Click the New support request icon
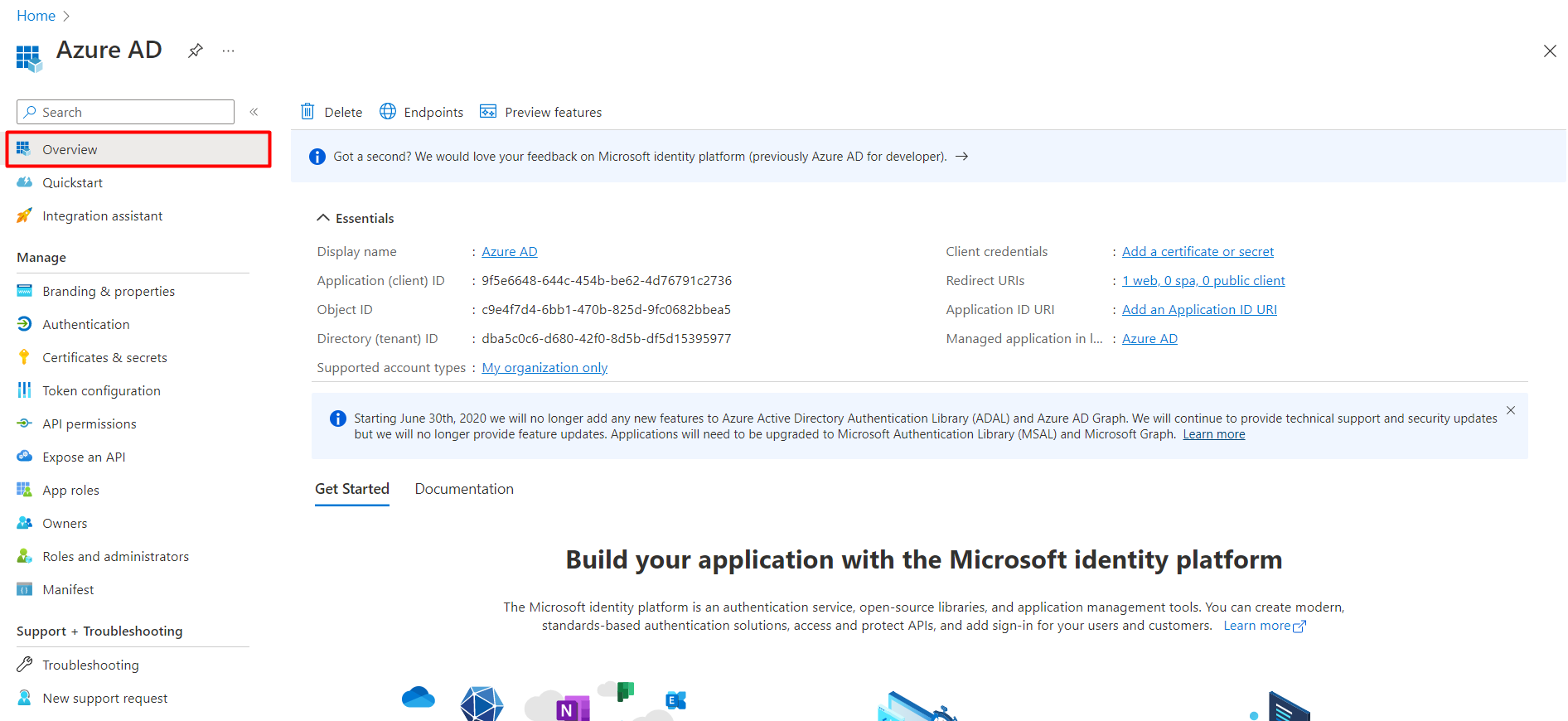The height and width of the screenshot is (721, 1568). [25, 698]
